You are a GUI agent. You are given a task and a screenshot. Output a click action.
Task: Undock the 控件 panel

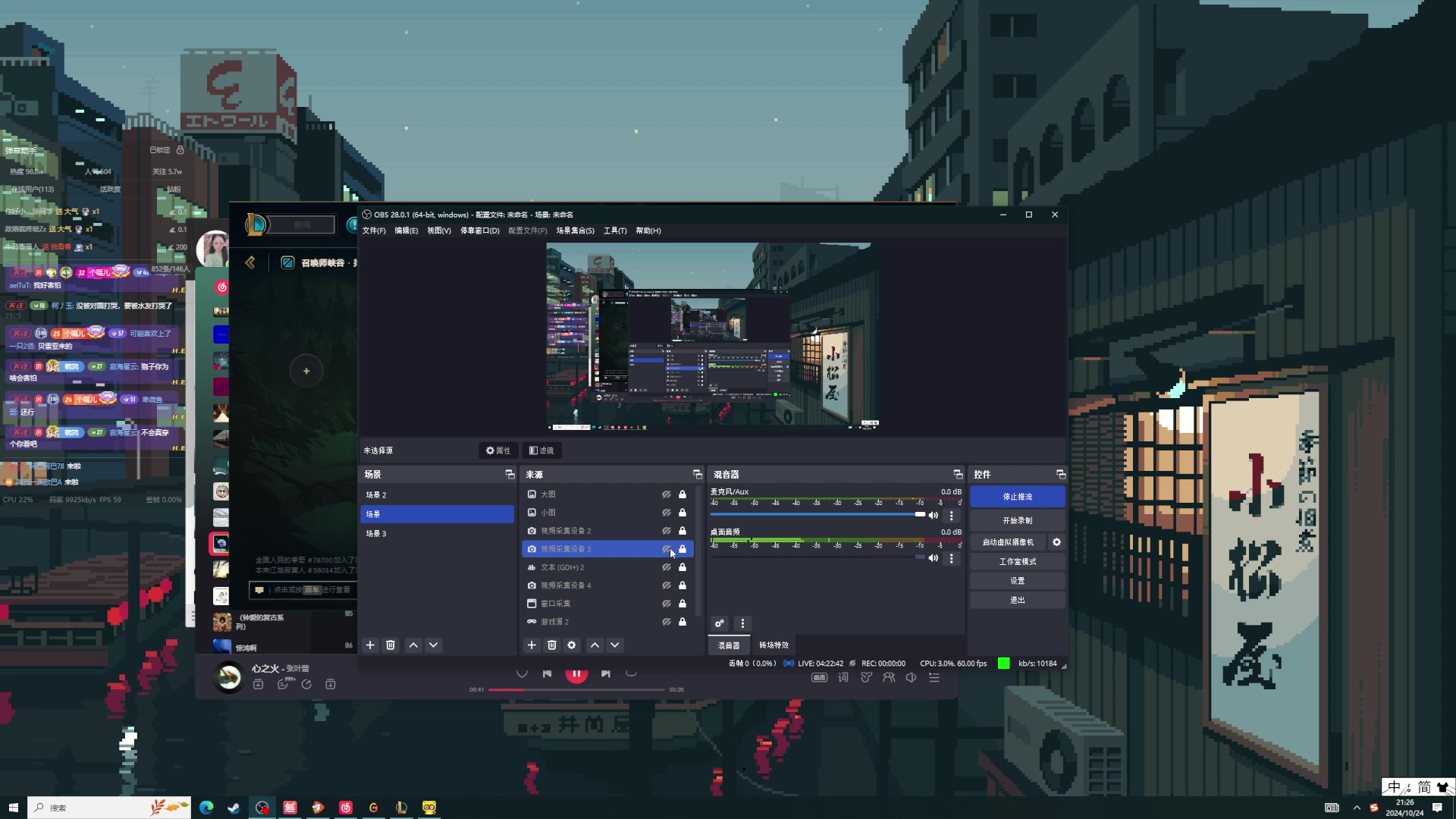click(1061, 475)
